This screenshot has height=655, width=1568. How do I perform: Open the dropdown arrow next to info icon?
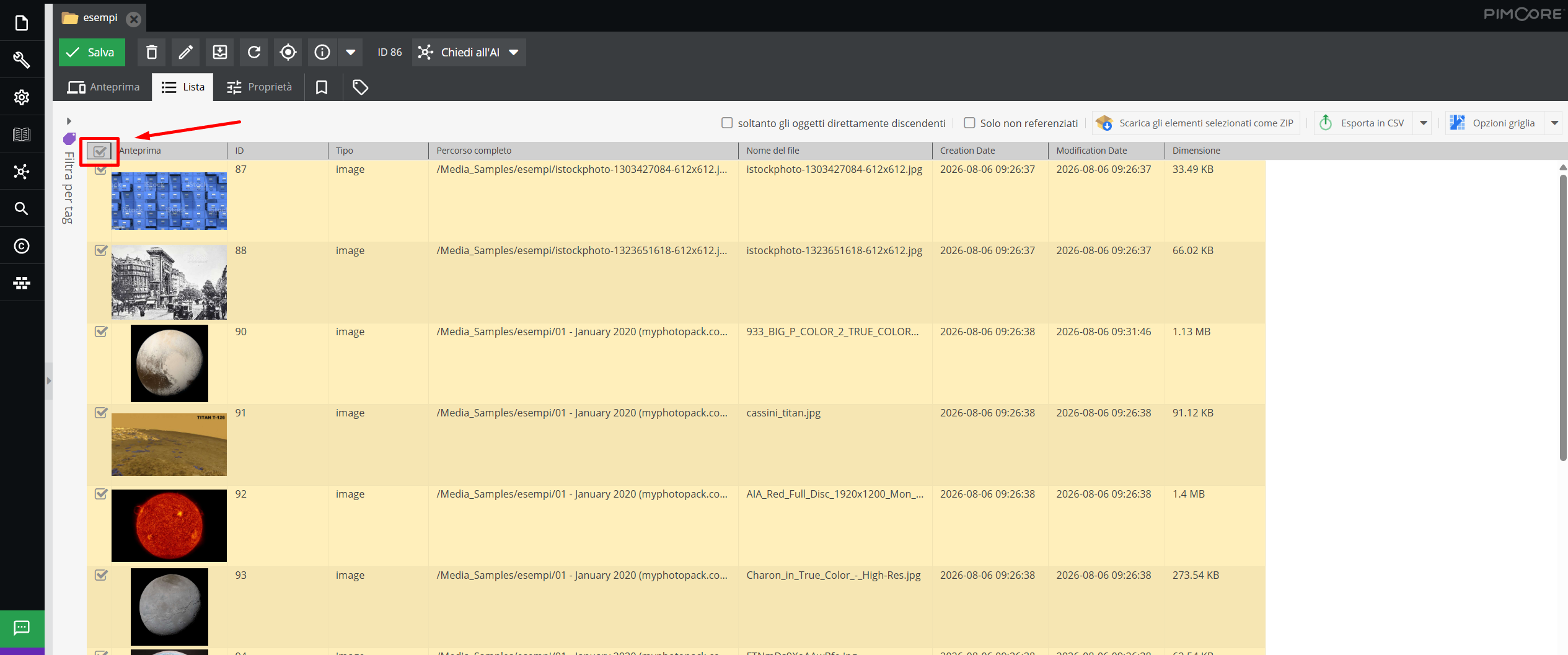point(350,52)
